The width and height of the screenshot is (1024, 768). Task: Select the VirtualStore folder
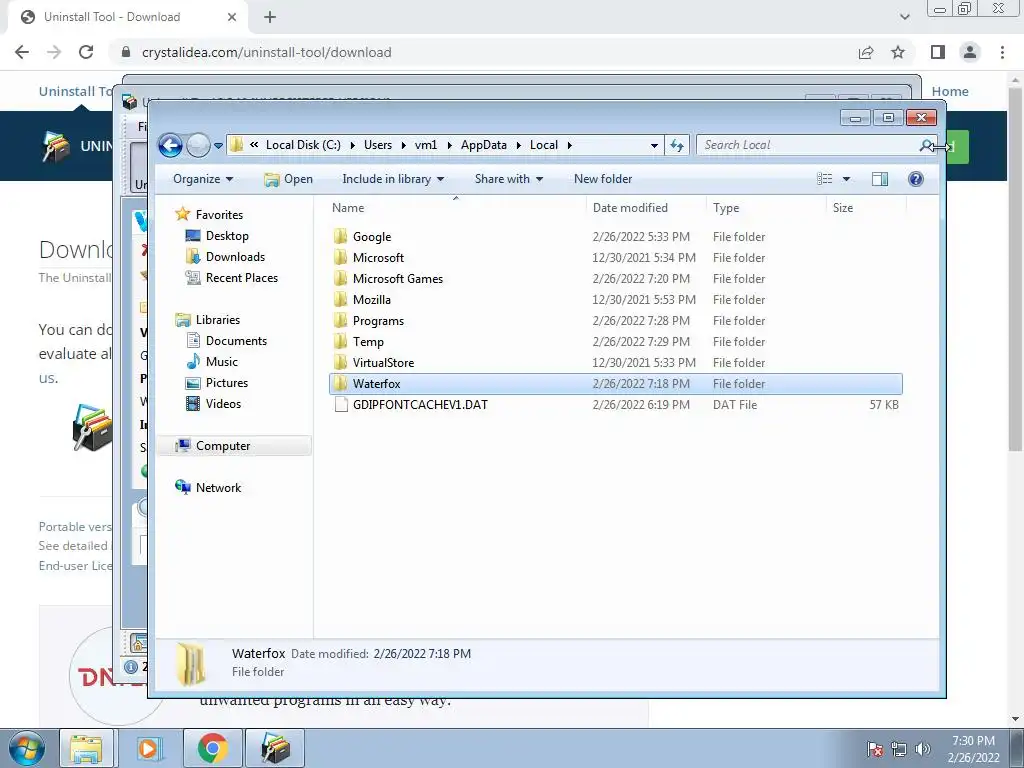pyautogui.click(x=383, y=362)
